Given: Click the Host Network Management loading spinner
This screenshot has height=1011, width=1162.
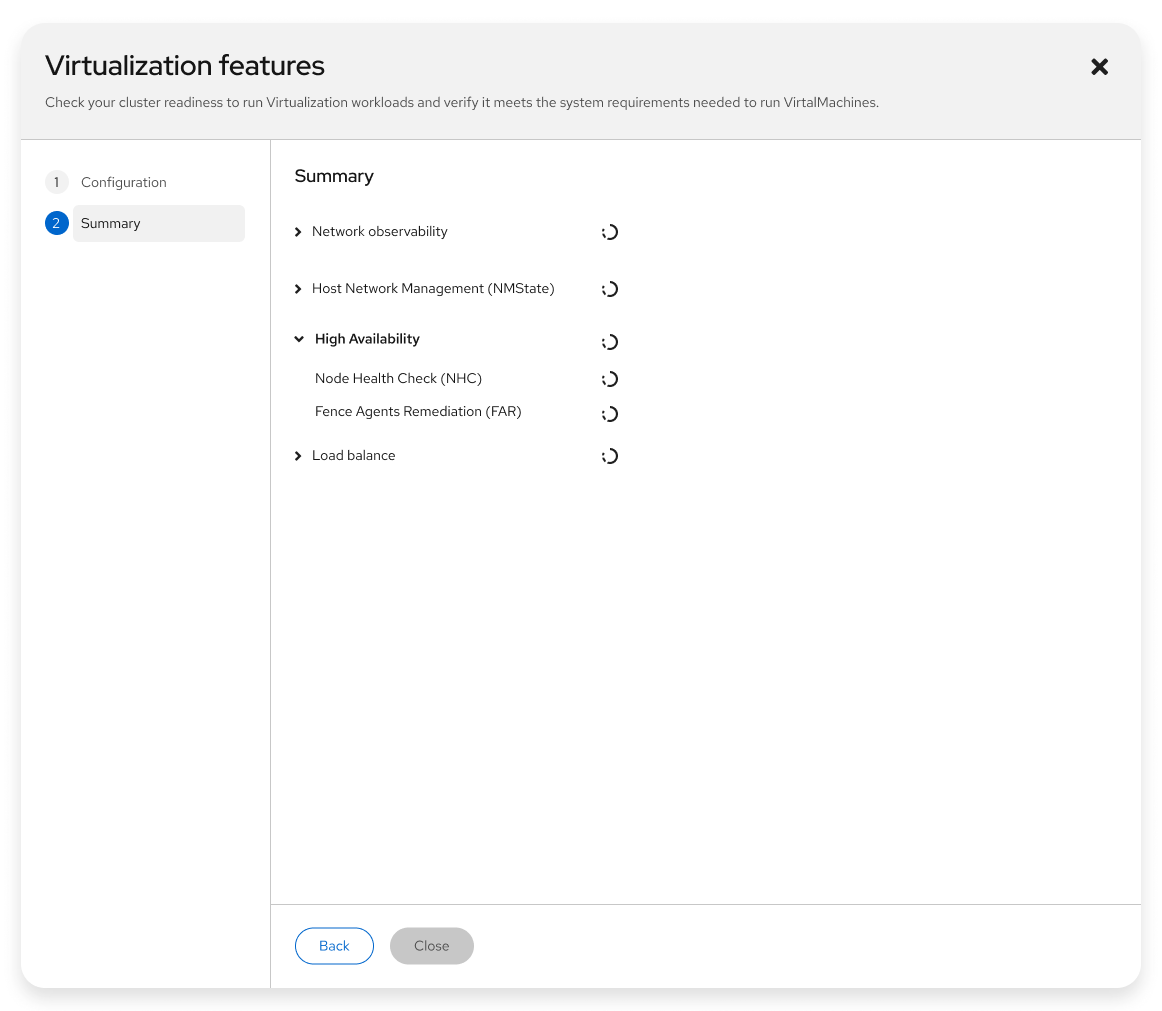Looking at the screenshot, I should pos(610,289).
